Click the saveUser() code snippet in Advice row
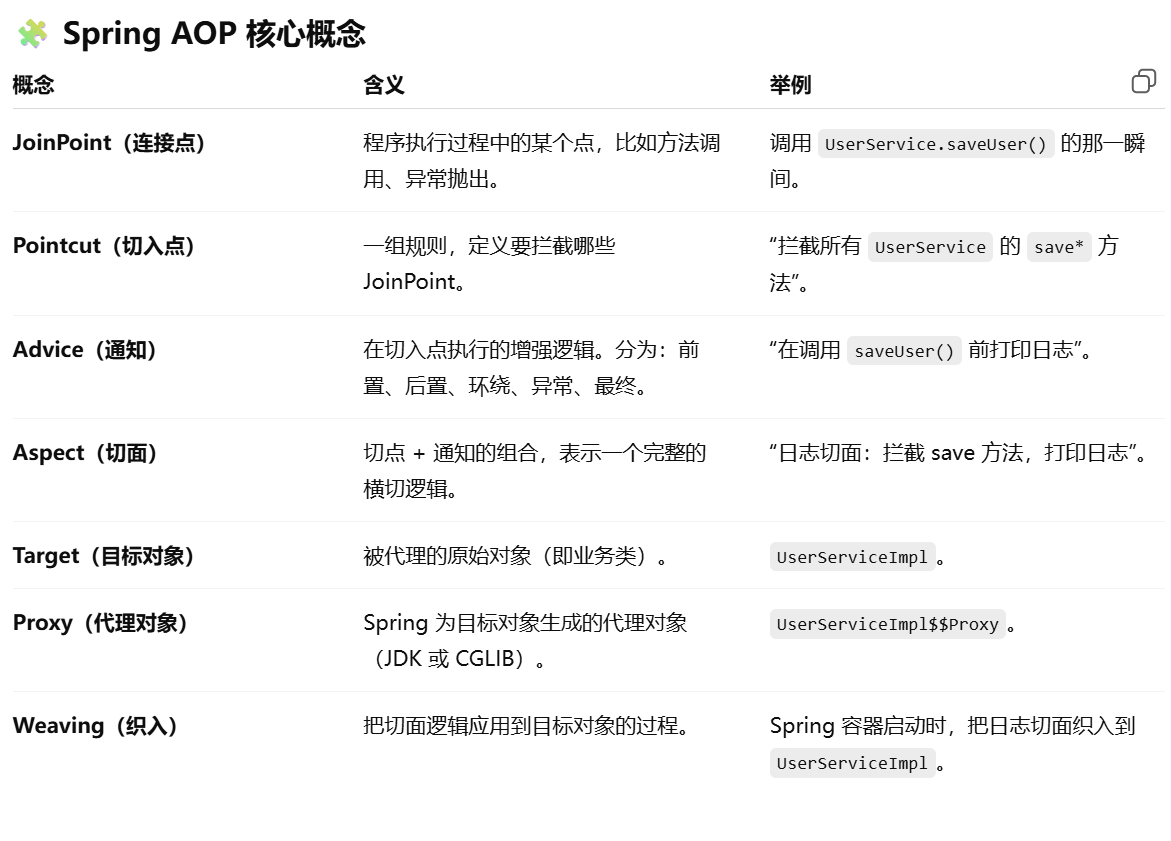 coord(904,351)
